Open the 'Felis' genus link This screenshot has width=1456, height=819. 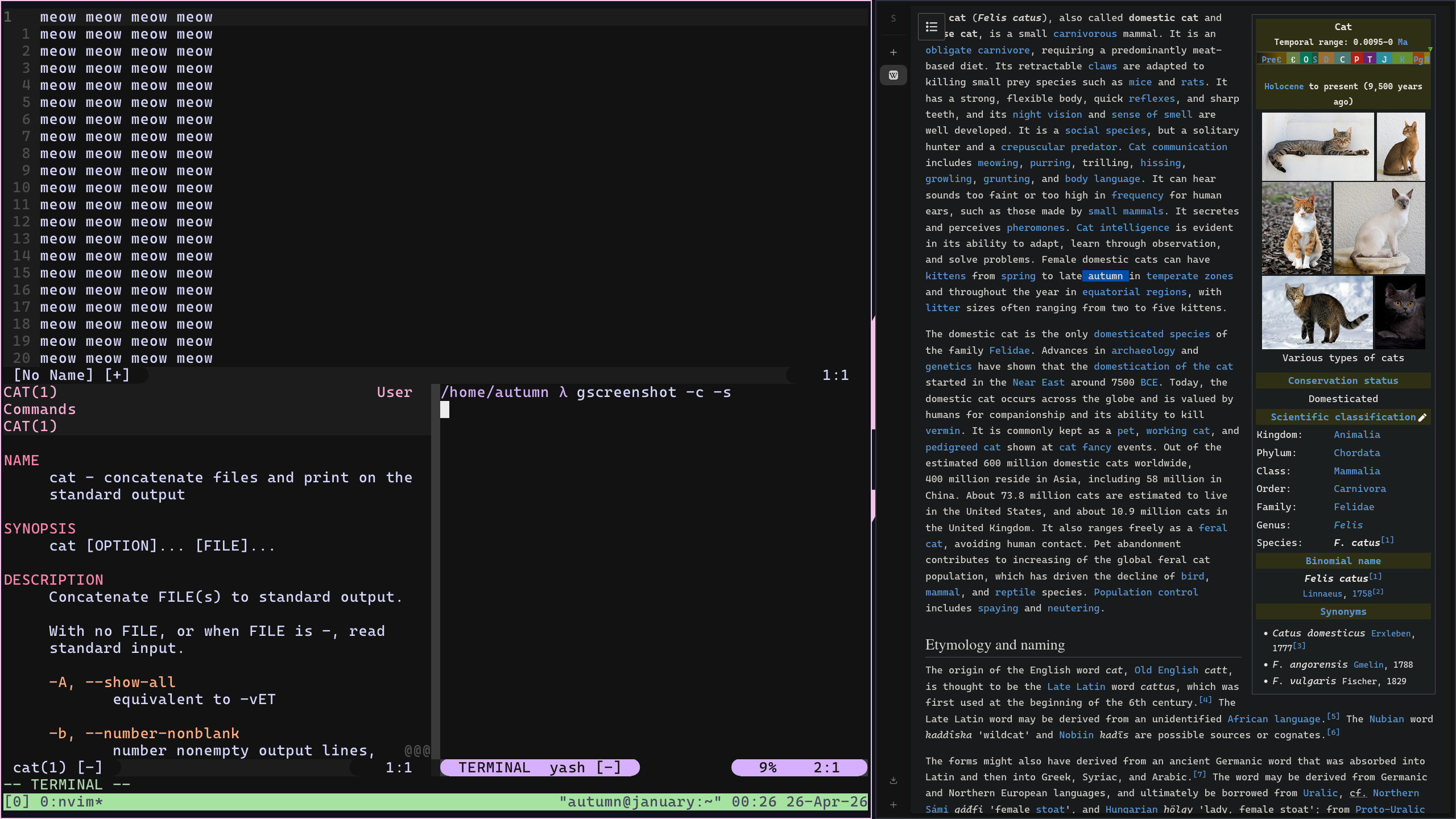(x=1348, y=526)
